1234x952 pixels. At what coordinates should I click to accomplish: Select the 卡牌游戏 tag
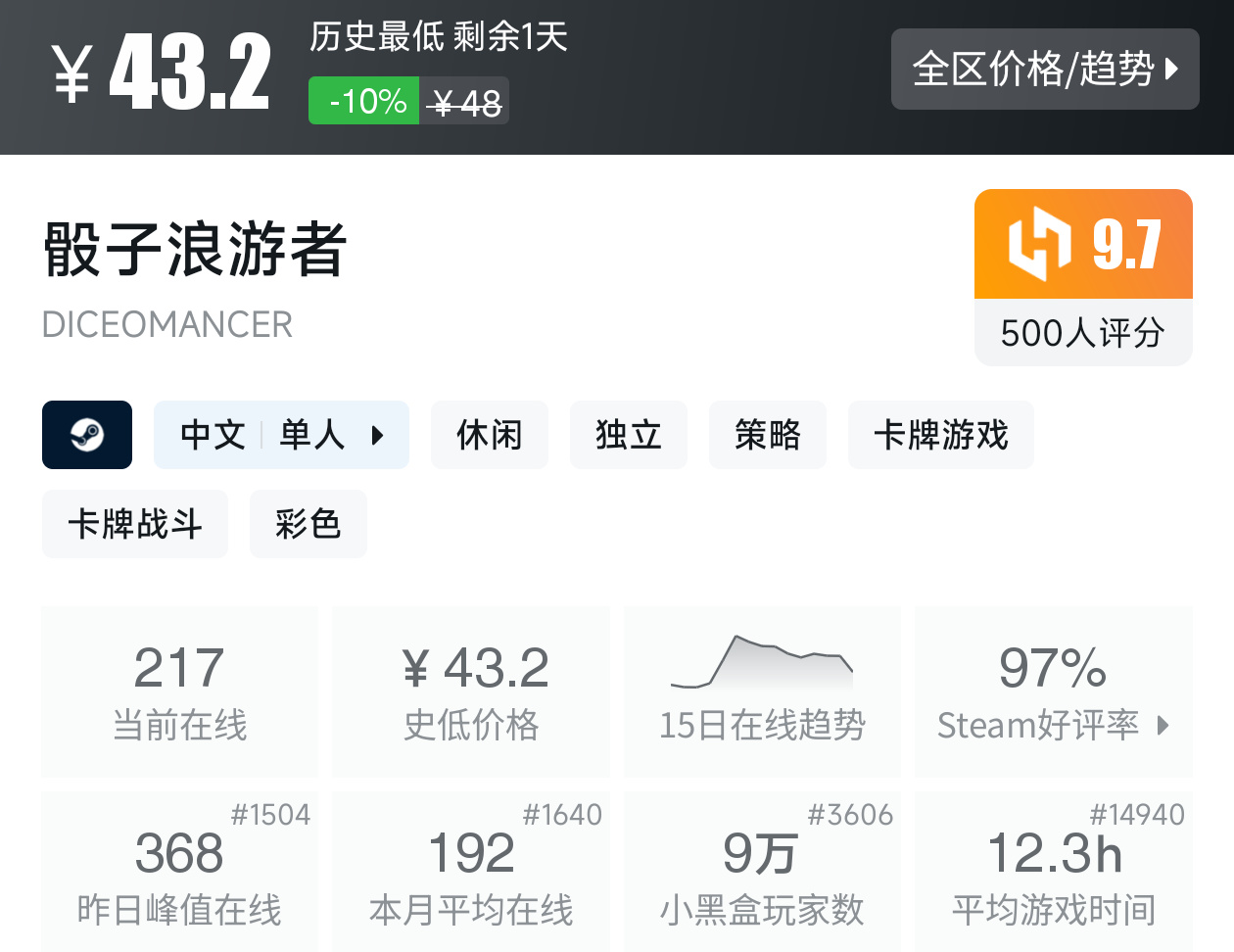point(941,435)
